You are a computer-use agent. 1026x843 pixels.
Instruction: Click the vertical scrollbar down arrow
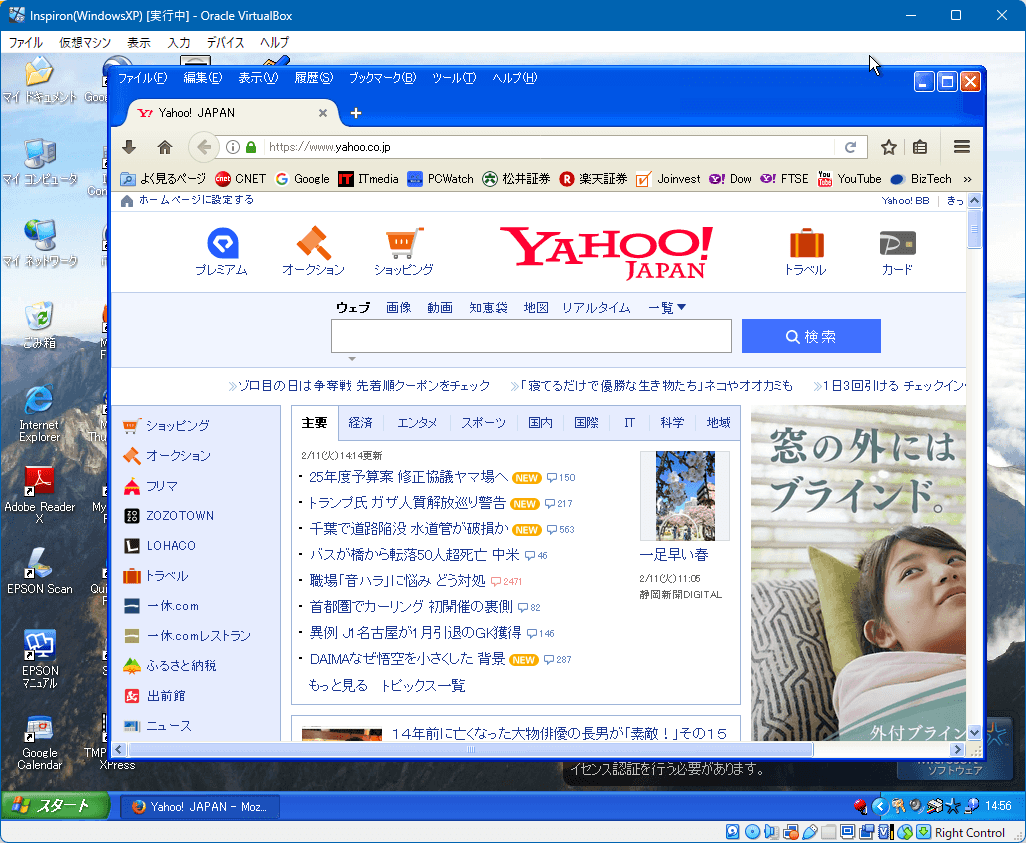coord(974,732)
